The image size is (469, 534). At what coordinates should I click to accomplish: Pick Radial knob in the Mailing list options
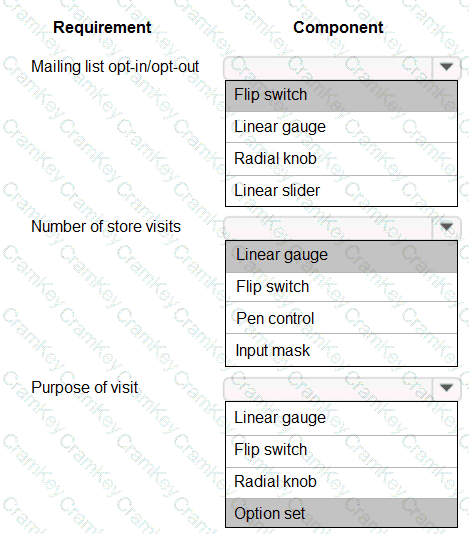[341, 159]
